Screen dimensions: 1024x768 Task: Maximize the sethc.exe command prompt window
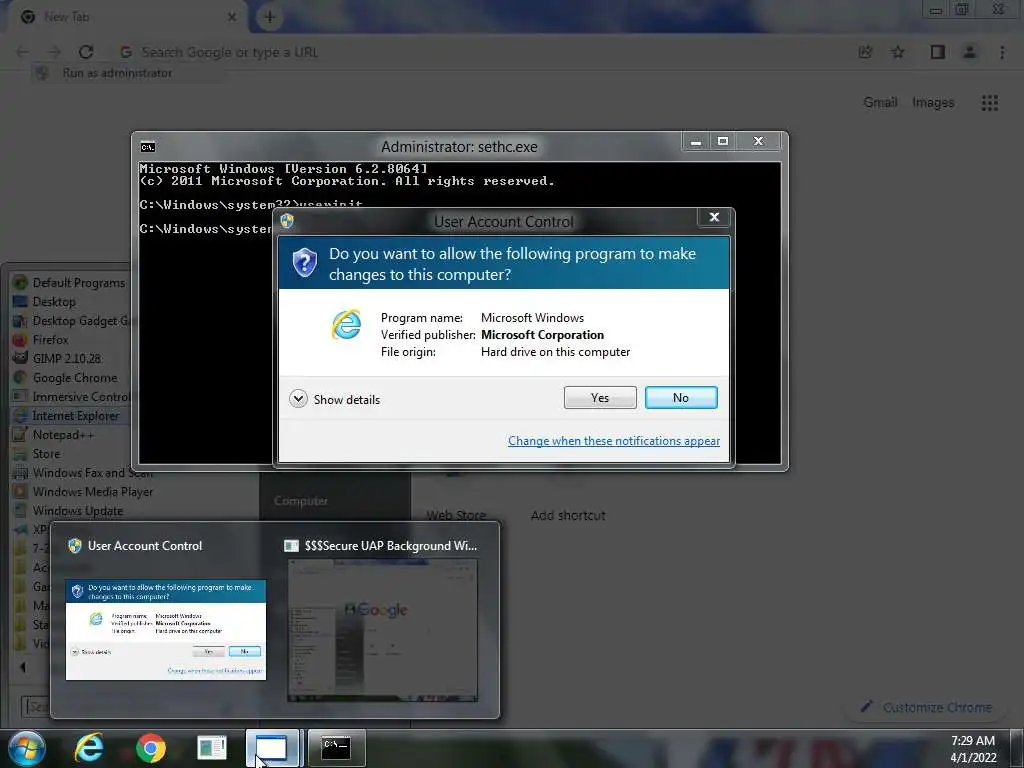pyautogui.click(x=722, y=141)
